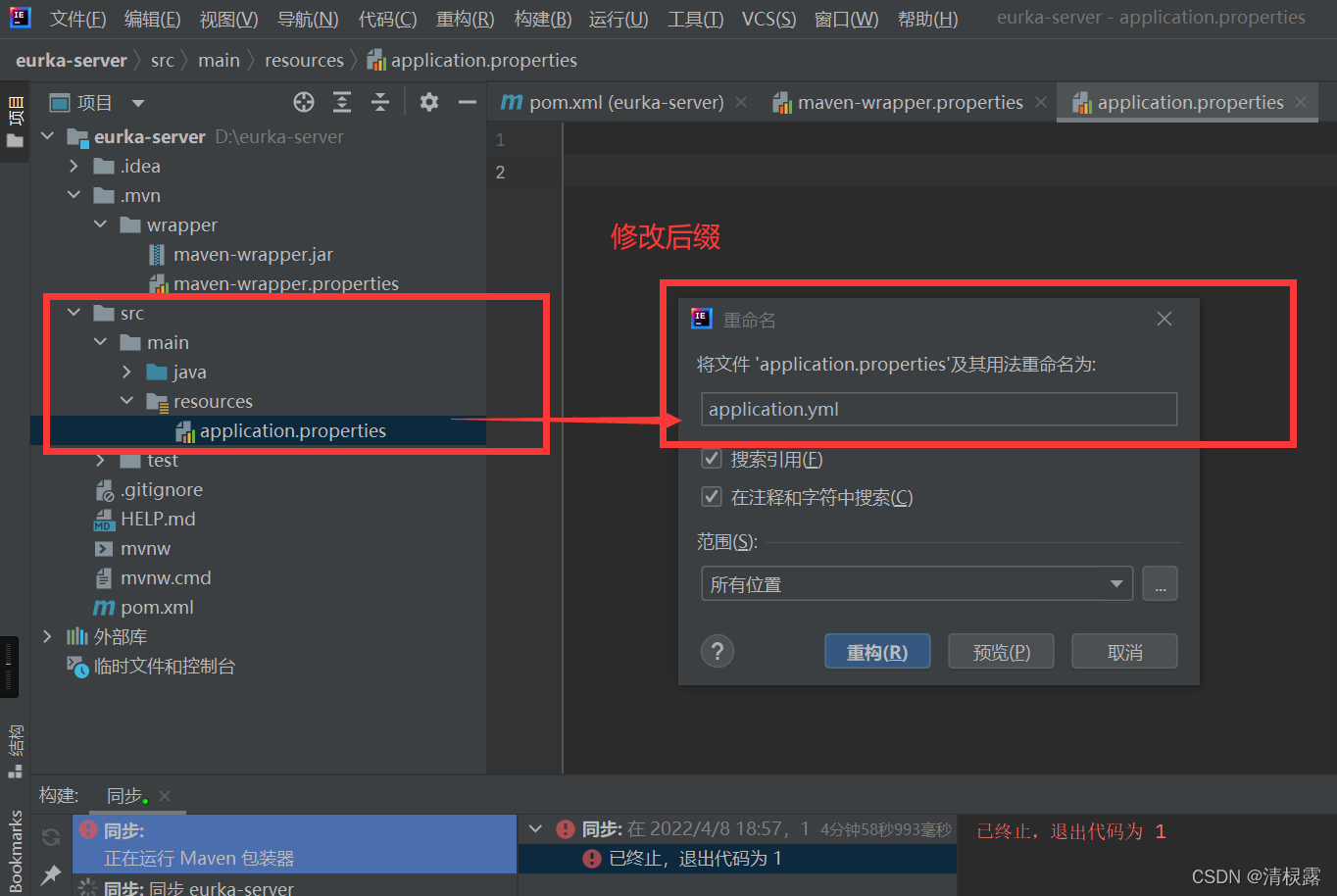
Task: Collapse the src folder
Action: click(x=74, y=313)
